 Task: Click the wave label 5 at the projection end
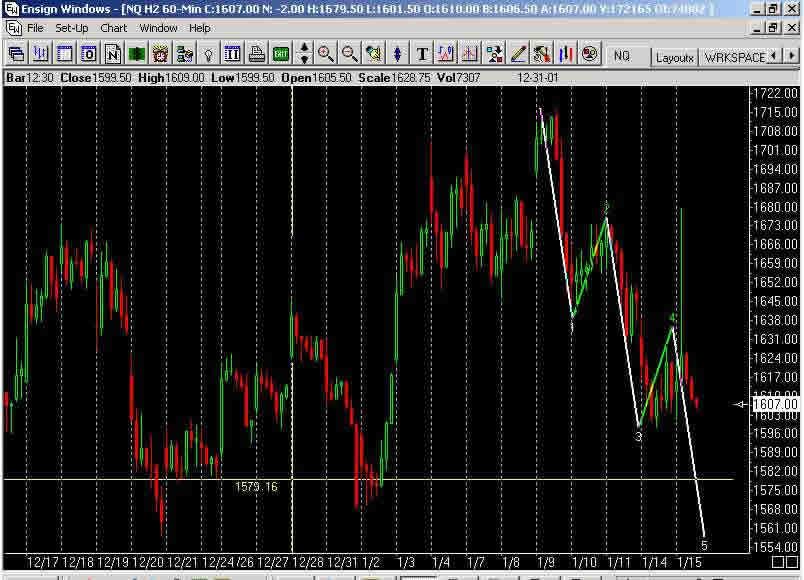tap(704, 546)
